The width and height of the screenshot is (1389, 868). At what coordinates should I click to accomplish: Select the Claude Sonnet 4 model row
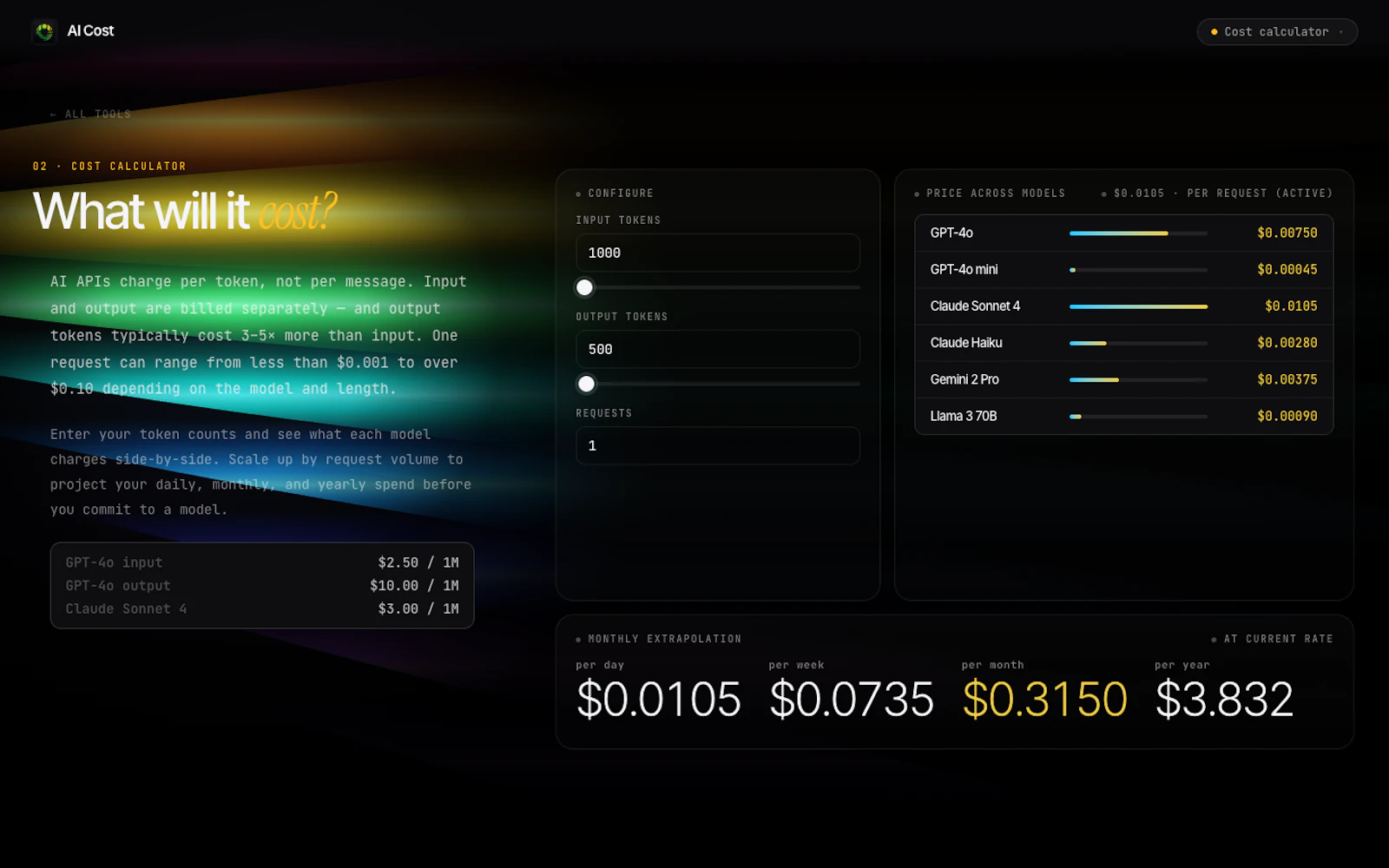(x=1123, y=306)
